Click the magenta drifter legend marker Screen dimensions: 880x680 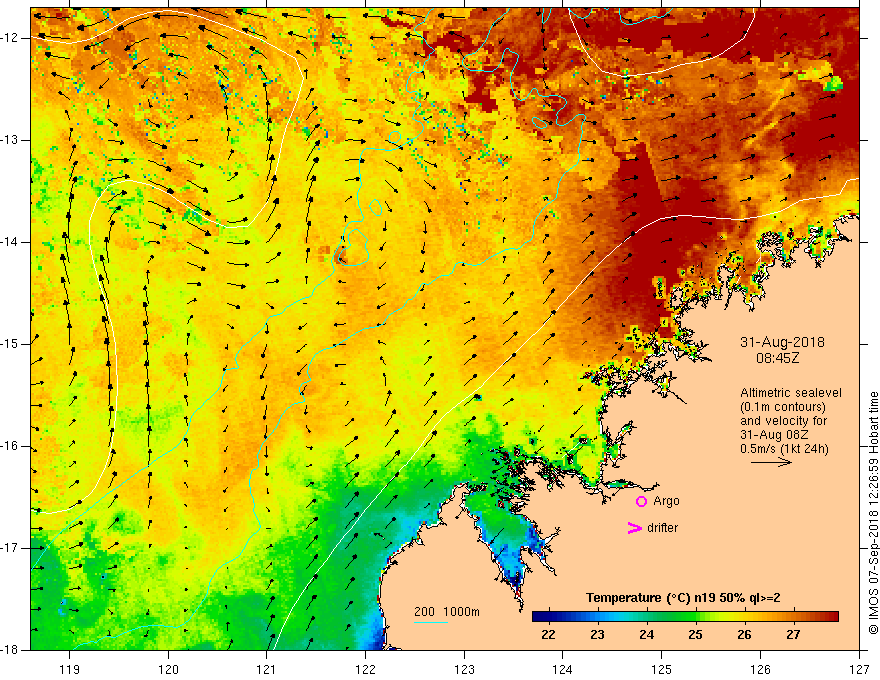tap(634, 527)
